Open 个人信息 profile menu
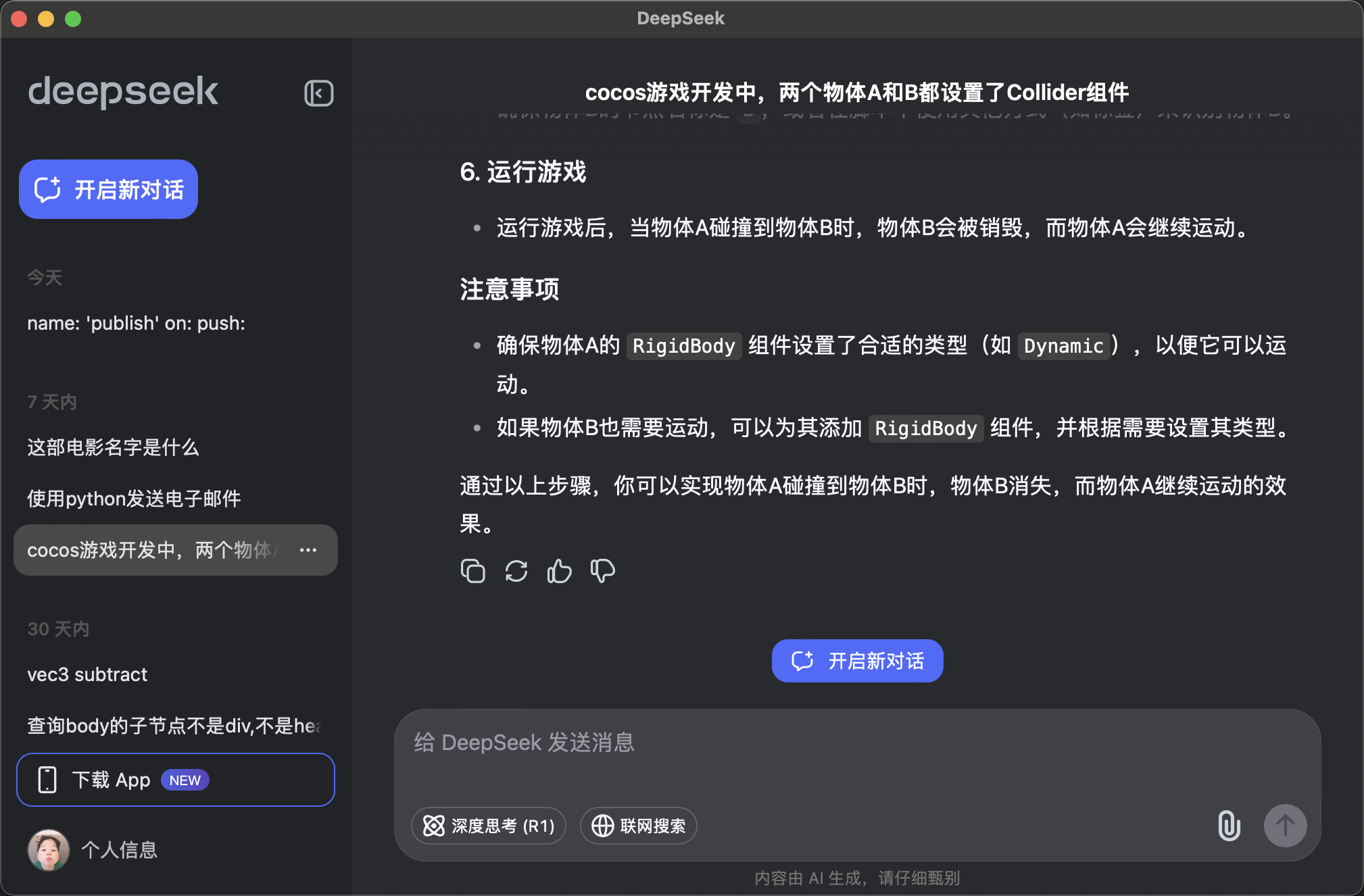The image size is (1364, 896). click(x=119, y=849)
